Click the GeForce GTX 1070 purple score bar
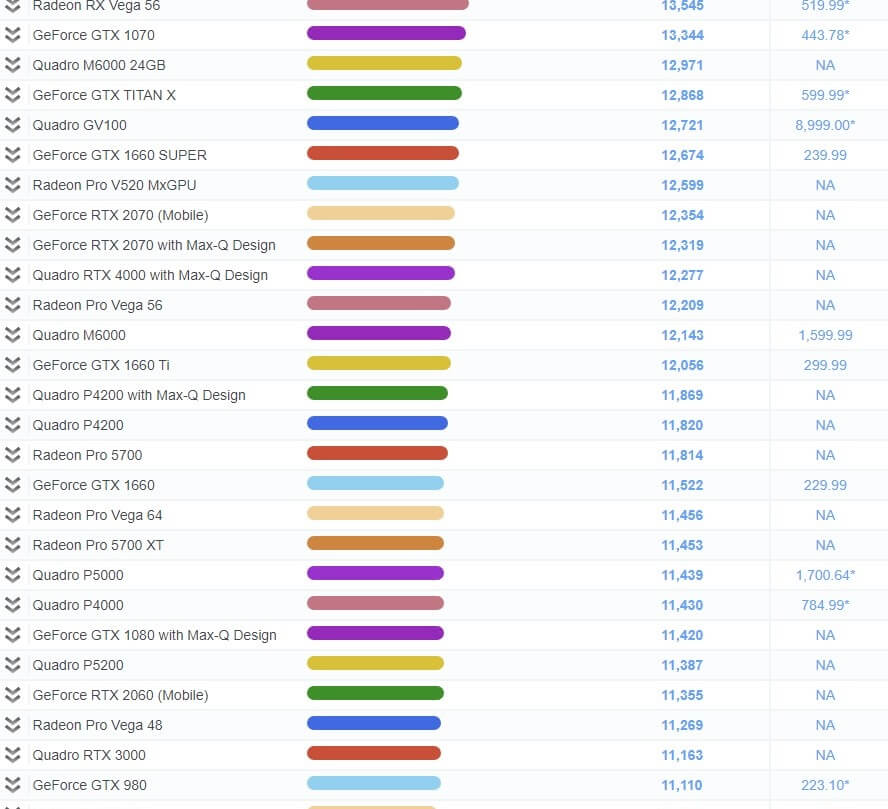Screen dimensions: 888x809 tap(386, 33)
